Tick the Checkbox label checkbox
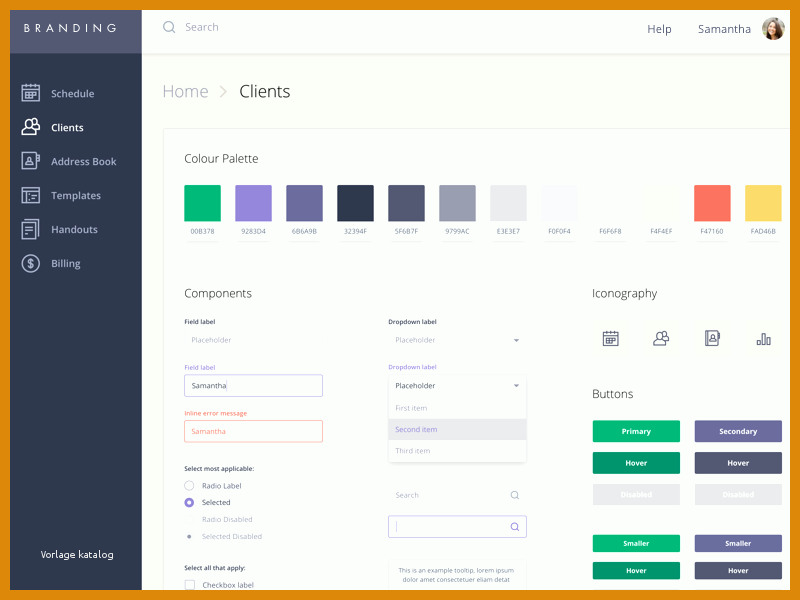The width and height of the screenshot is (800, 600). [190, 585]
